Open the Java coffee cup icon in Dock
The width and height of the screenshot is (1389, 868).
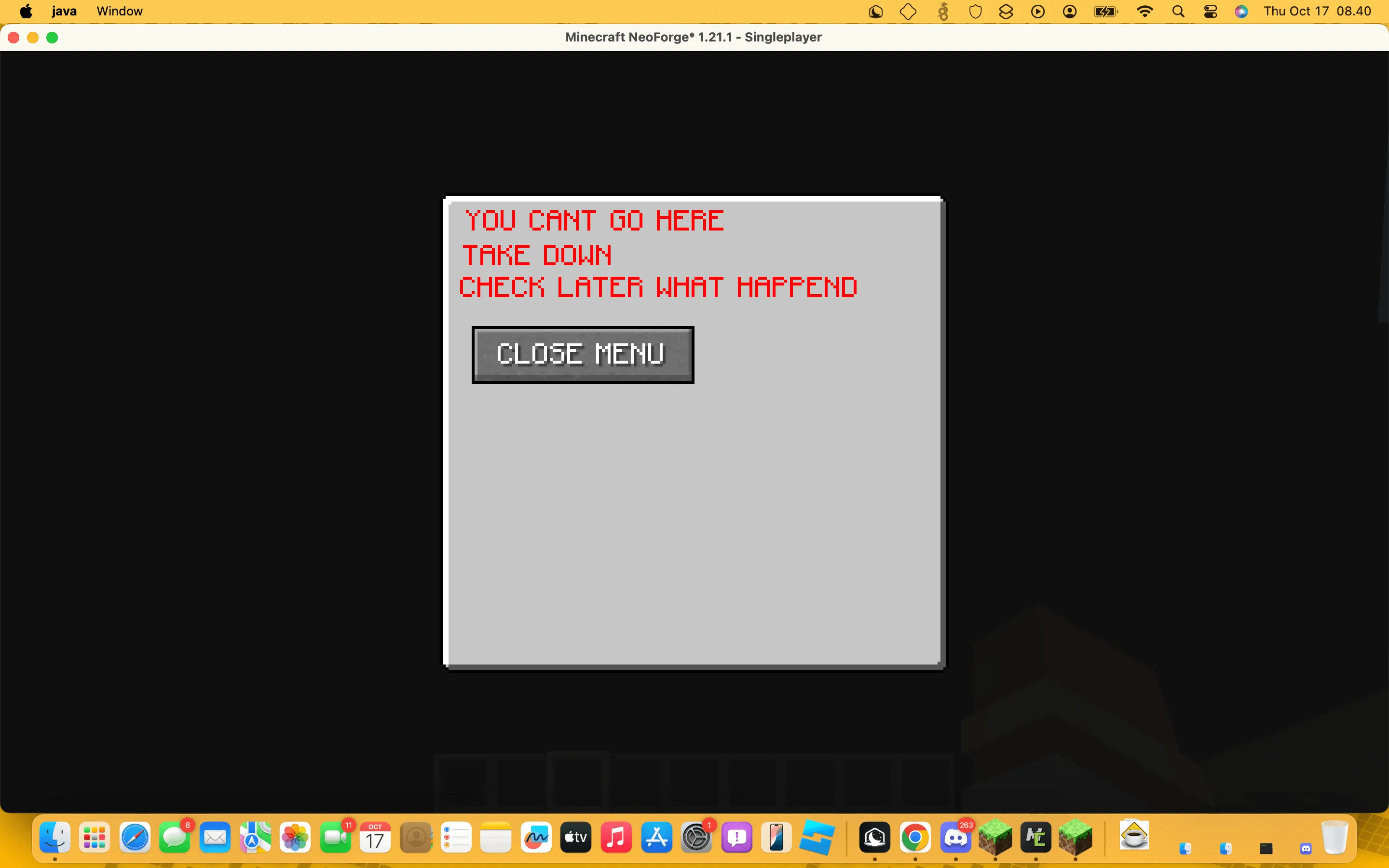[1133, 835]
